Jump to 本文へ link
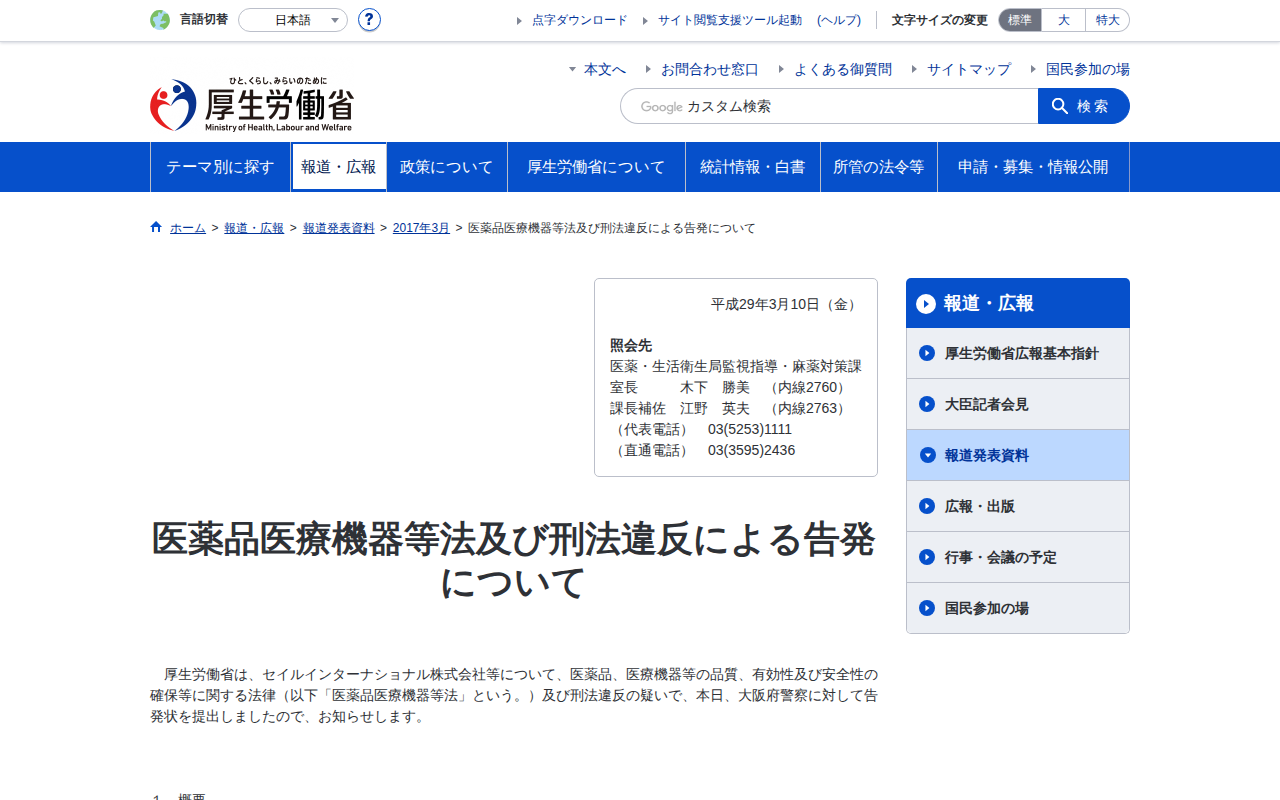 pos(605,69)
